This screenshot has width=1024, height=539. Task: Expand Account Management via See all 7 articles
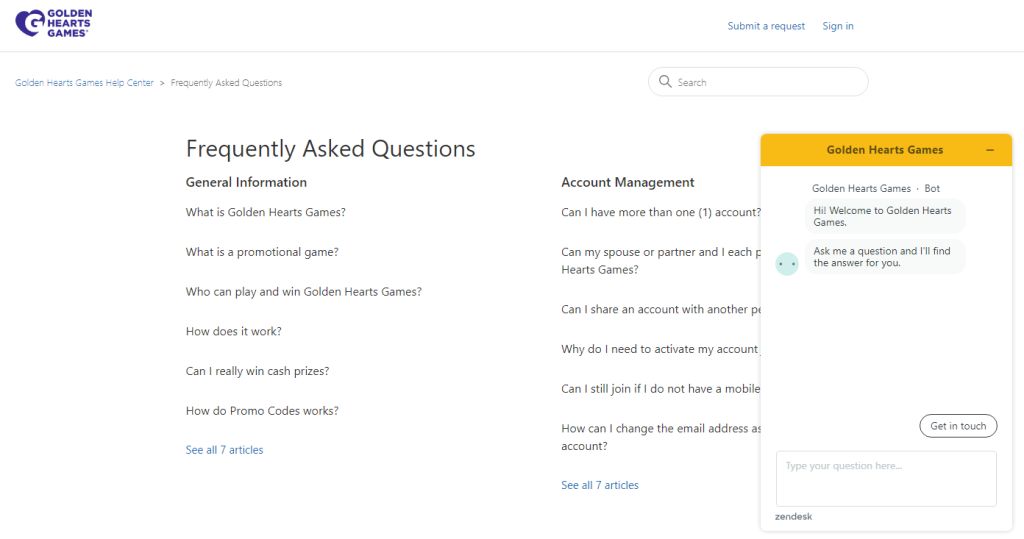pyautogui.click(x=599, y=485)
